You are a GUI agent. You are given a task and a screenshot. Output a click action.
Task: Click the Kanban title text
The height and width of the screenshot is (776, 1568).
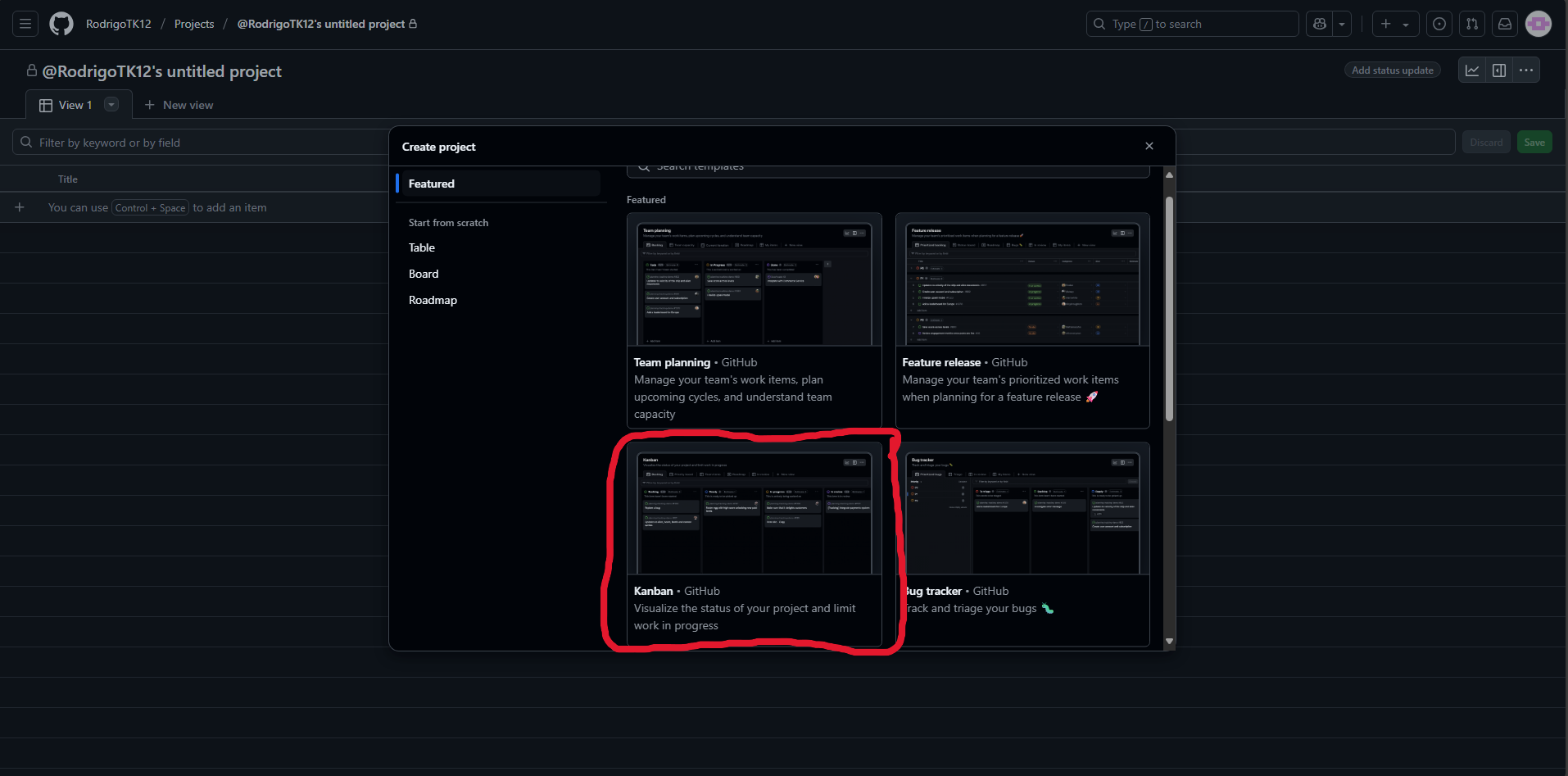click(653, 591)
